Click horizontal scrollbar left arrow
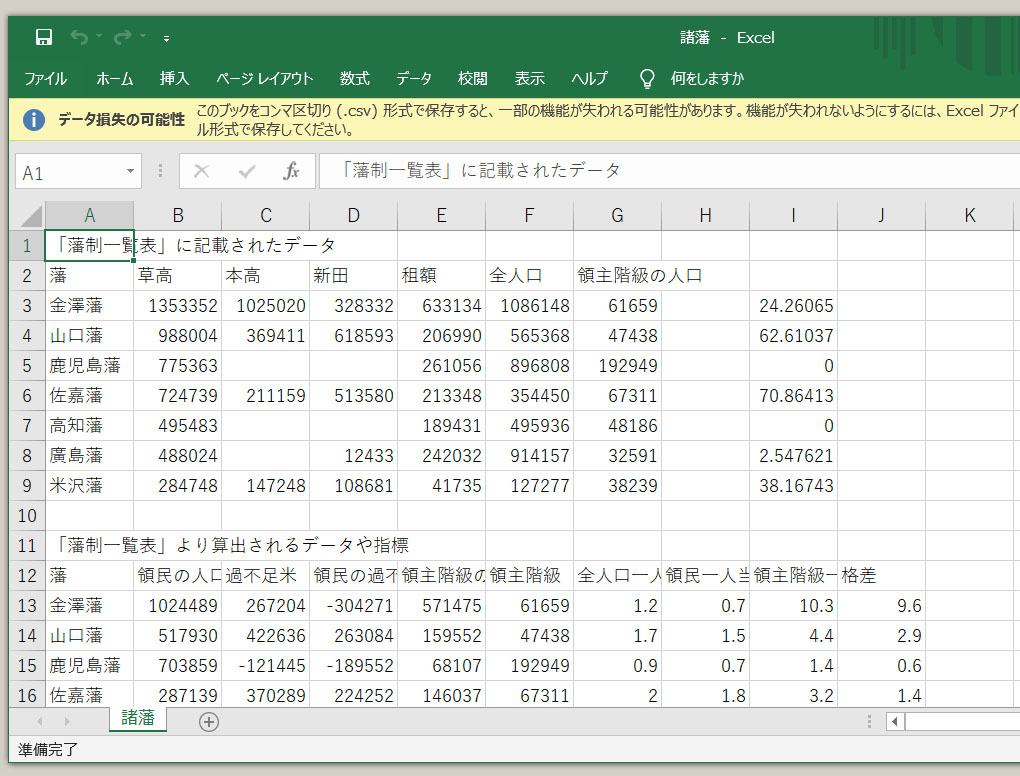This screenshot has width=1020, height=776. pyautogui.click(x=895, y=721)
